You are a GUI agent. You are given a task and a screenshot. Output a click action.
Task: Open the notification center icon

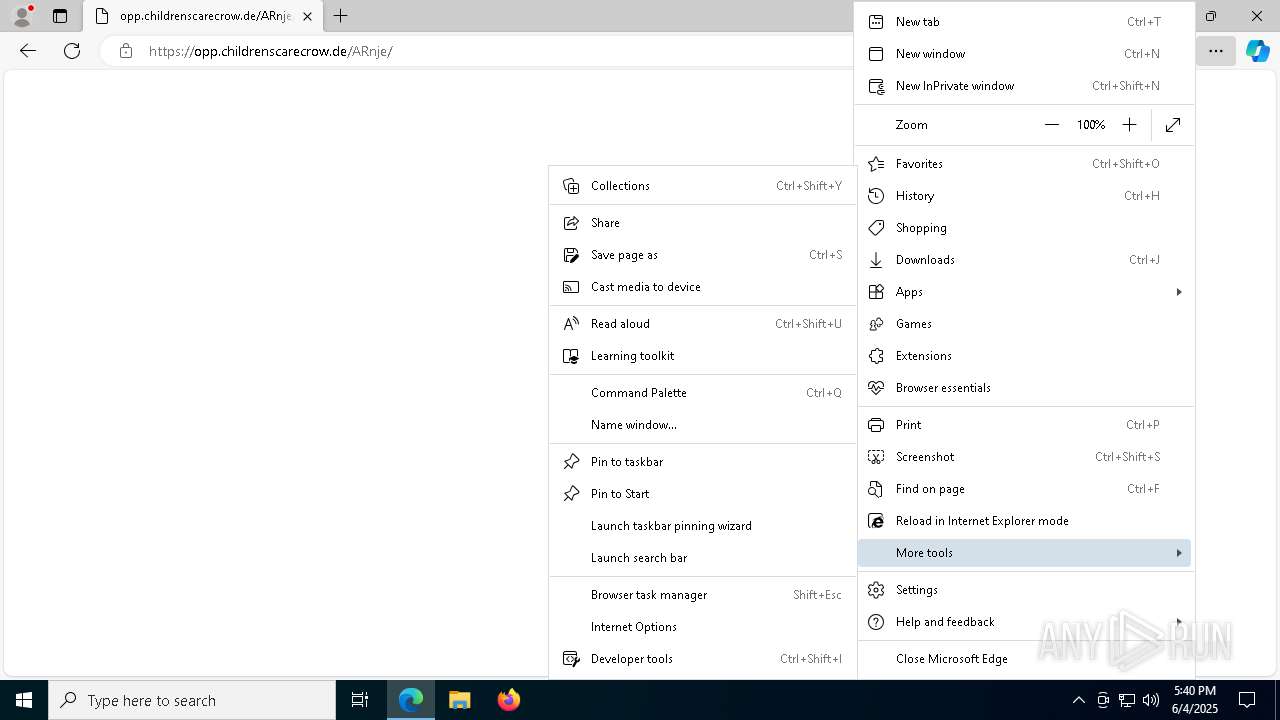(x=1247, y=700)
